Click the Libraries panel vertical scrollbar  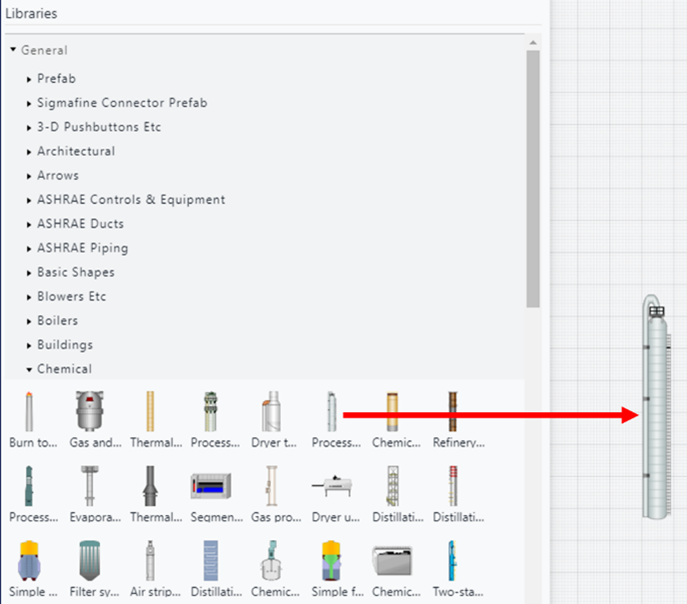pos(533,180)
